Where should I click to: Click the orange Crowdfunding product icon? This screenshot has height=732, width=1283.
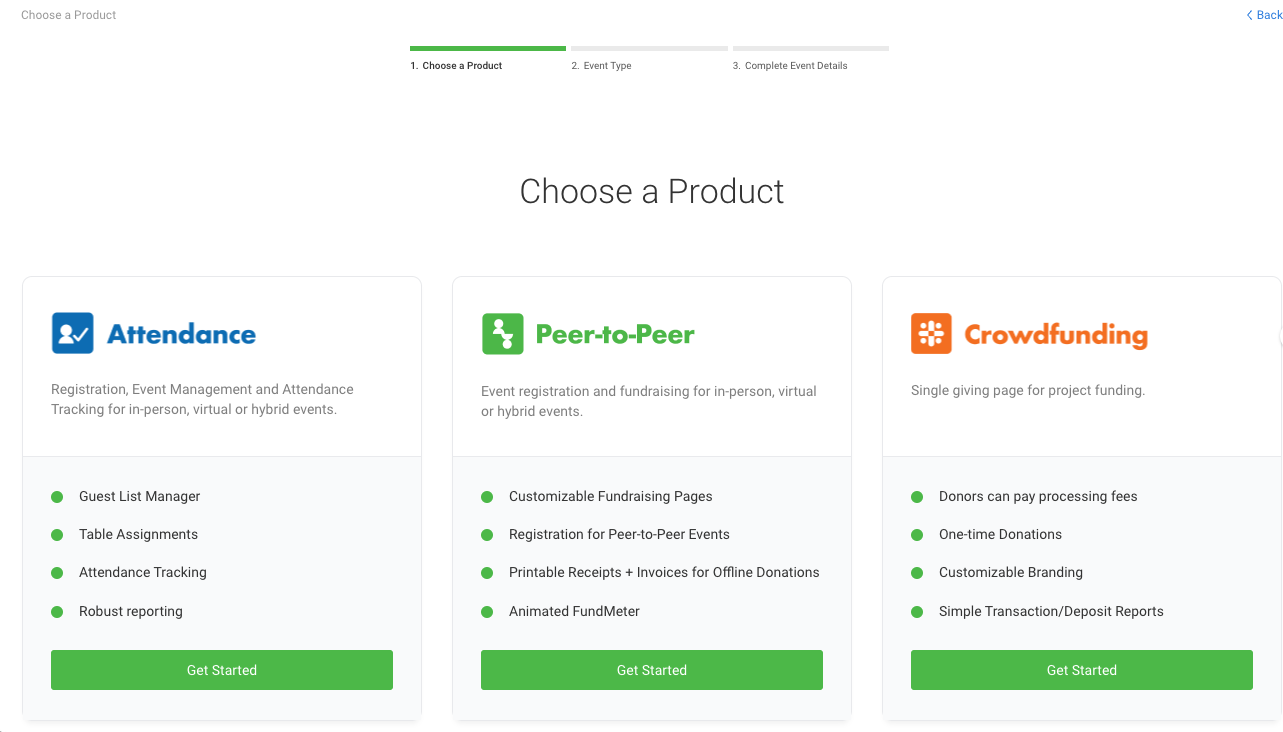point(931,333)
